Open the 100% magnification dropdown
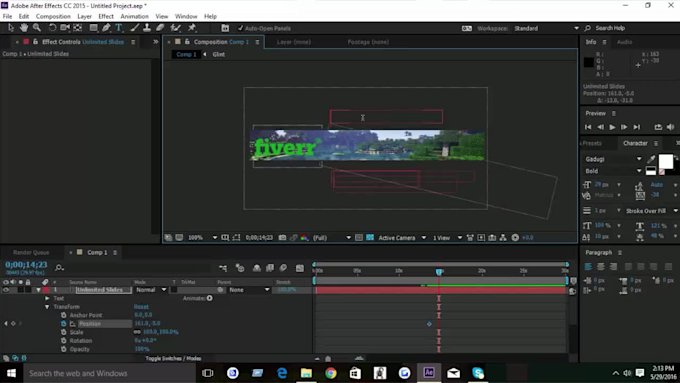 point(202,238)
